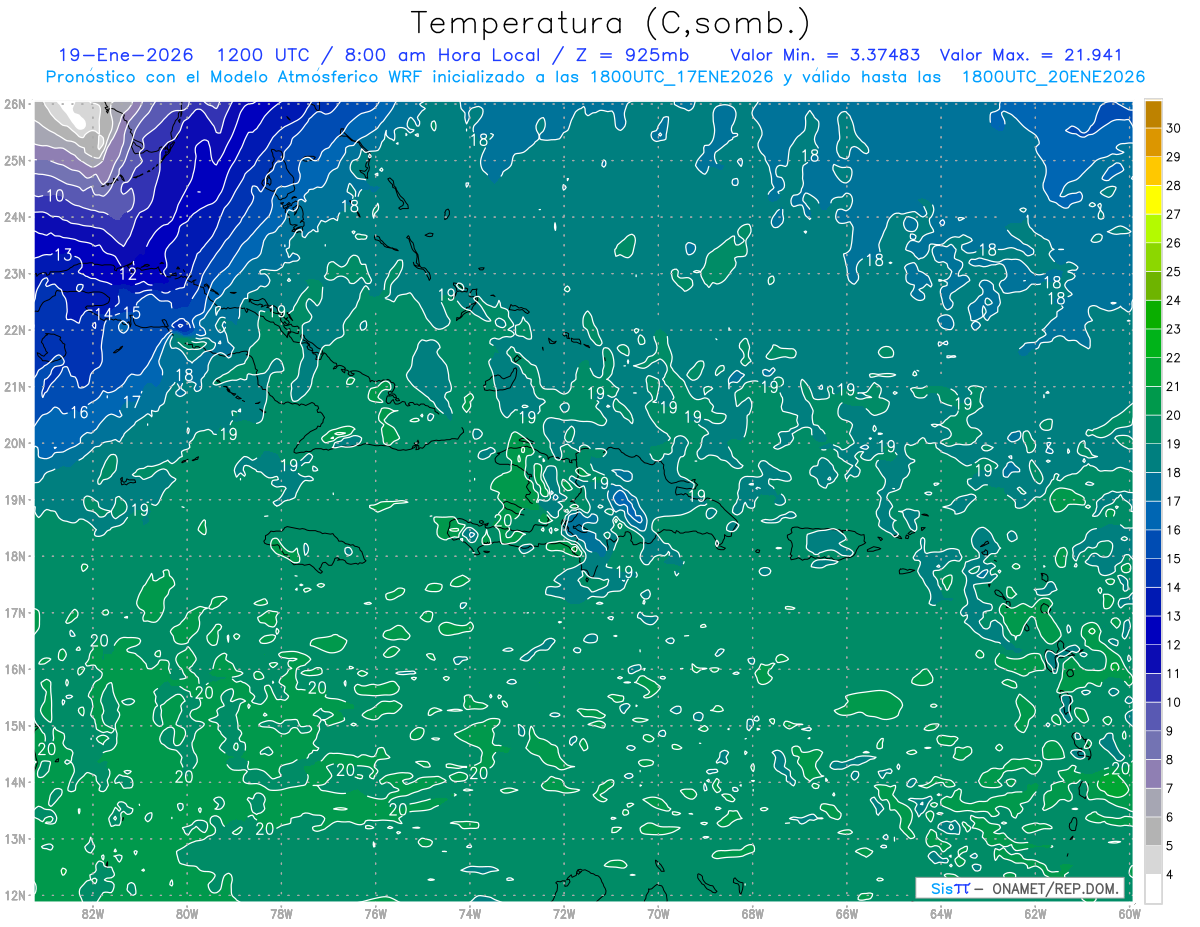
Task: Click the "Valor Min. = 3.37483" value
Action: (825, 55)
